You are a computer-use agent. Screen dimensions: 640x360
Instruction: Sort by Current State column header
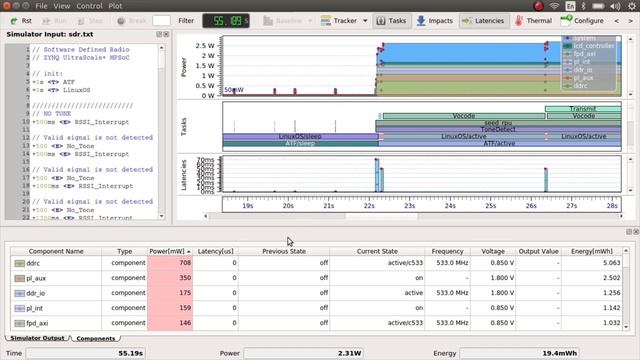tap(377, 251)
